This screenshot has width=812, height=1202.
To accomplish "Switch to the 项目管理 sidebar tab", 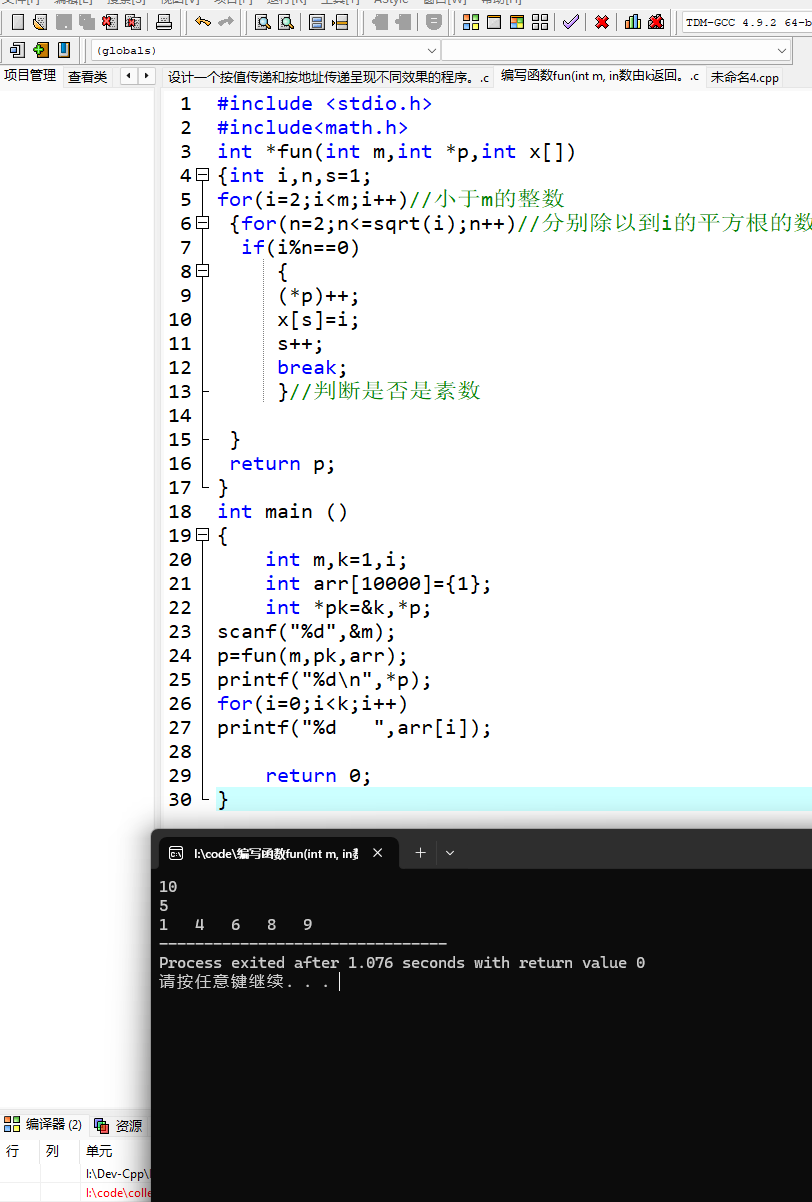I will tap(30, 76).
